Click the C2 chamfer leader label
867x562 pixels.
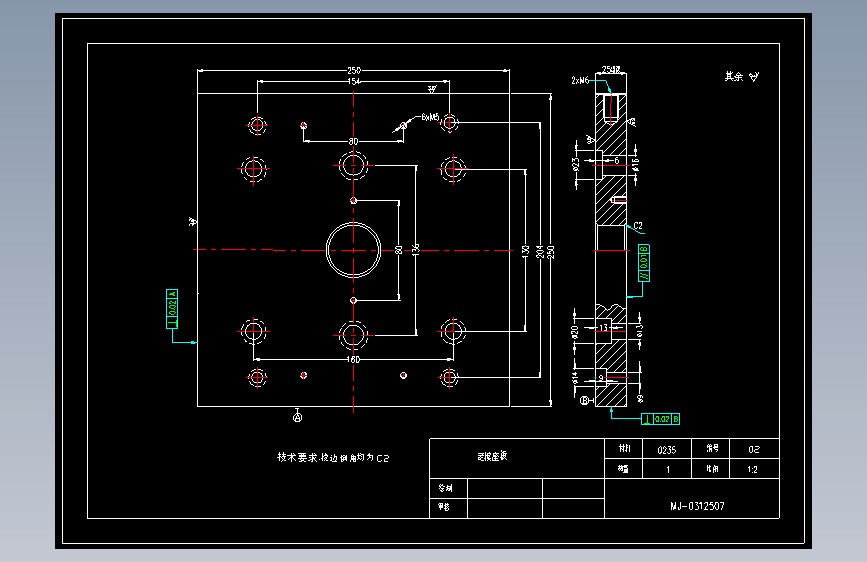[x=638, y=226]
